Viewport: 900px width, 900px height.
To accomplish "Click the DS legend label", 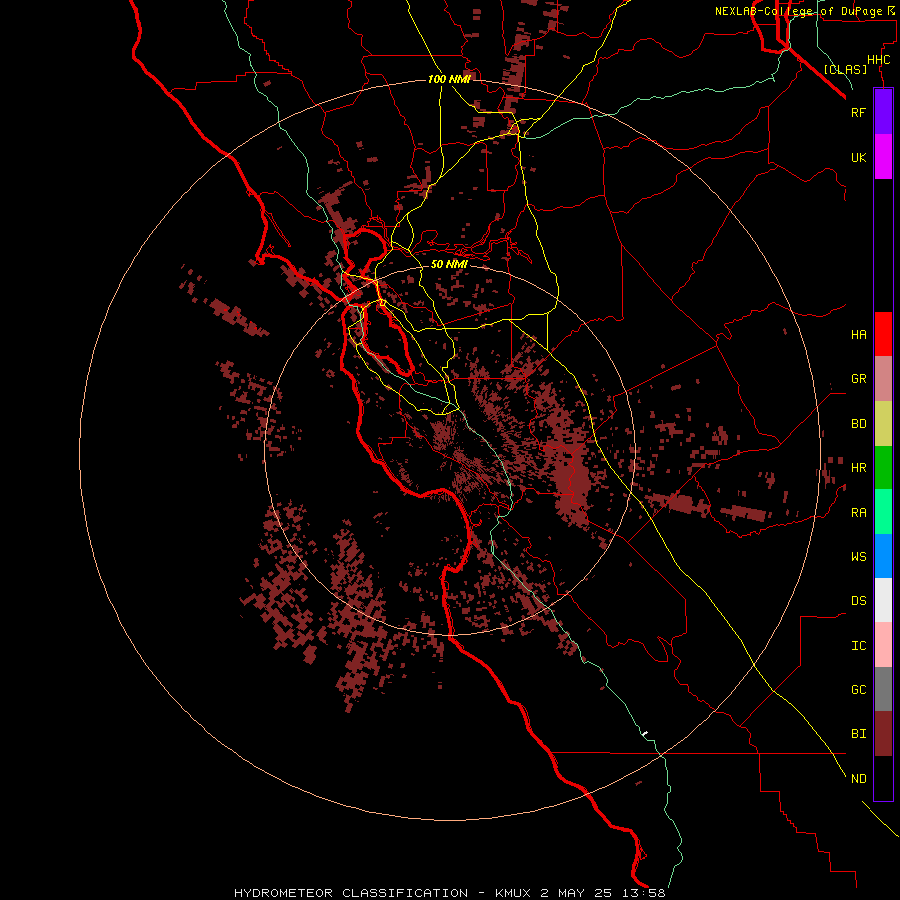I will click(858, 601).
